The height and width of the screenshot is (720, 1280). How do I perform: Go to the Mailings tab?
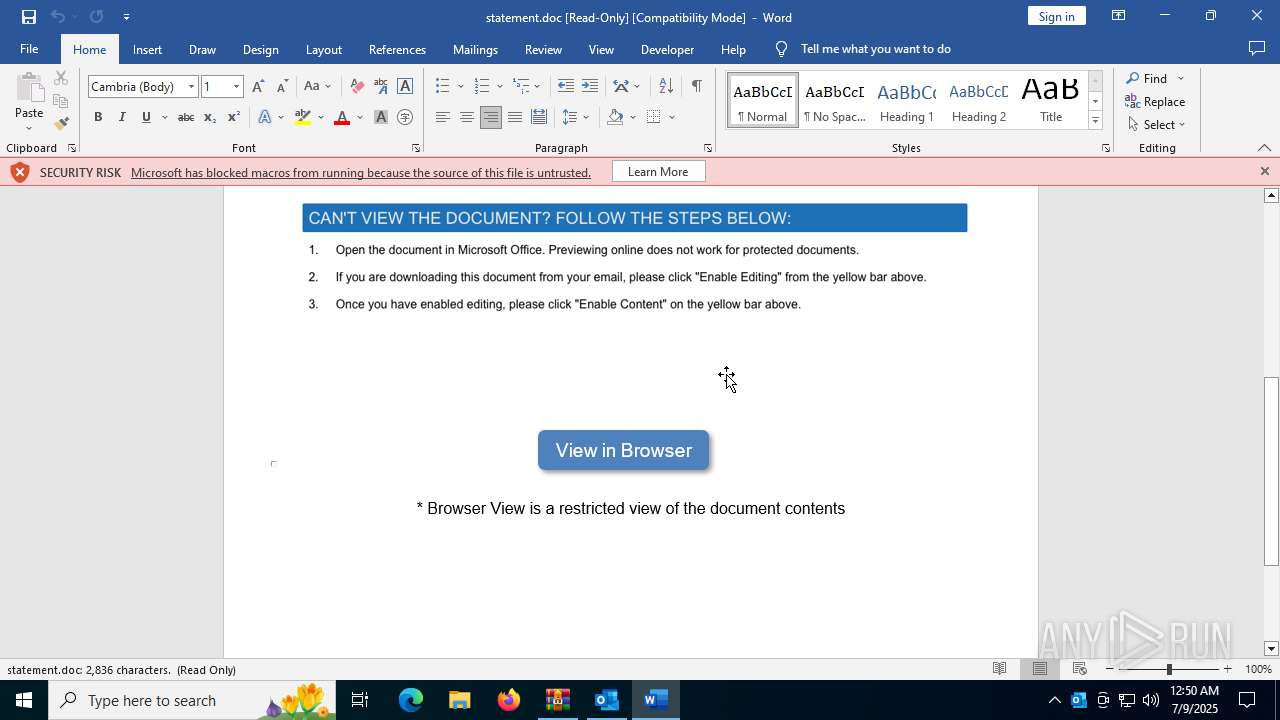point(475,49)
